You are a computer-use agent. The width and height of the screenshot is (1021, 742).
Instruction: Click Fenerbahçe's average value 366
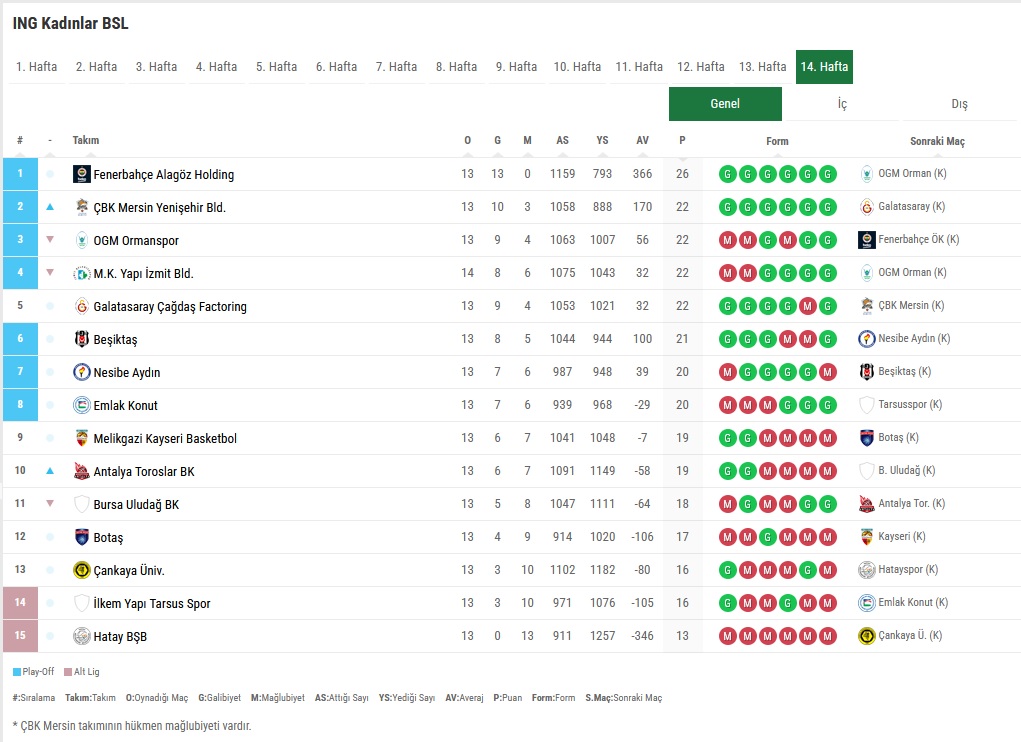(642, 174)
